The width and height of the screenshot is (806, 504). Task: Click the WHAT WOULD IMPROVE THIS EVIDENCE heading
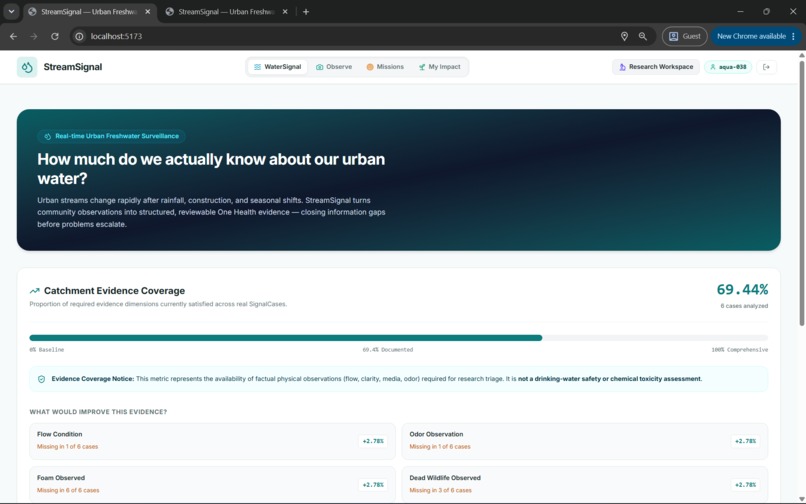pyautogui.click(x=98, y=412)
